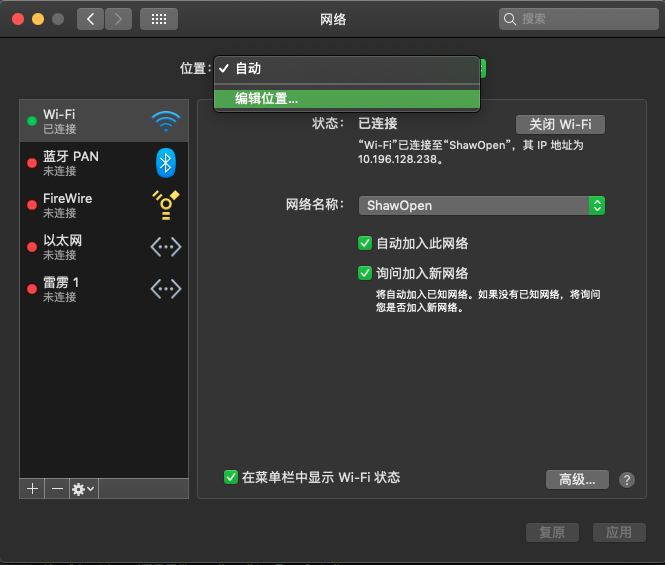Viewport: 665px width, 565px height.
Task: Click the FireWire icon in the sidebar
Action: [x=166, y=205]
